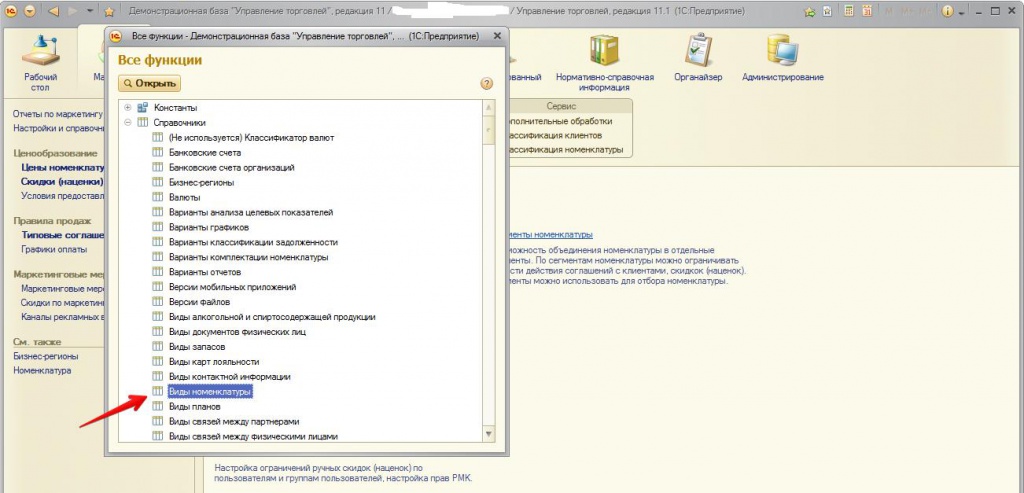Click the Открыть button in Все функции
1024x493 pixels.
click(x=150, y=84)
